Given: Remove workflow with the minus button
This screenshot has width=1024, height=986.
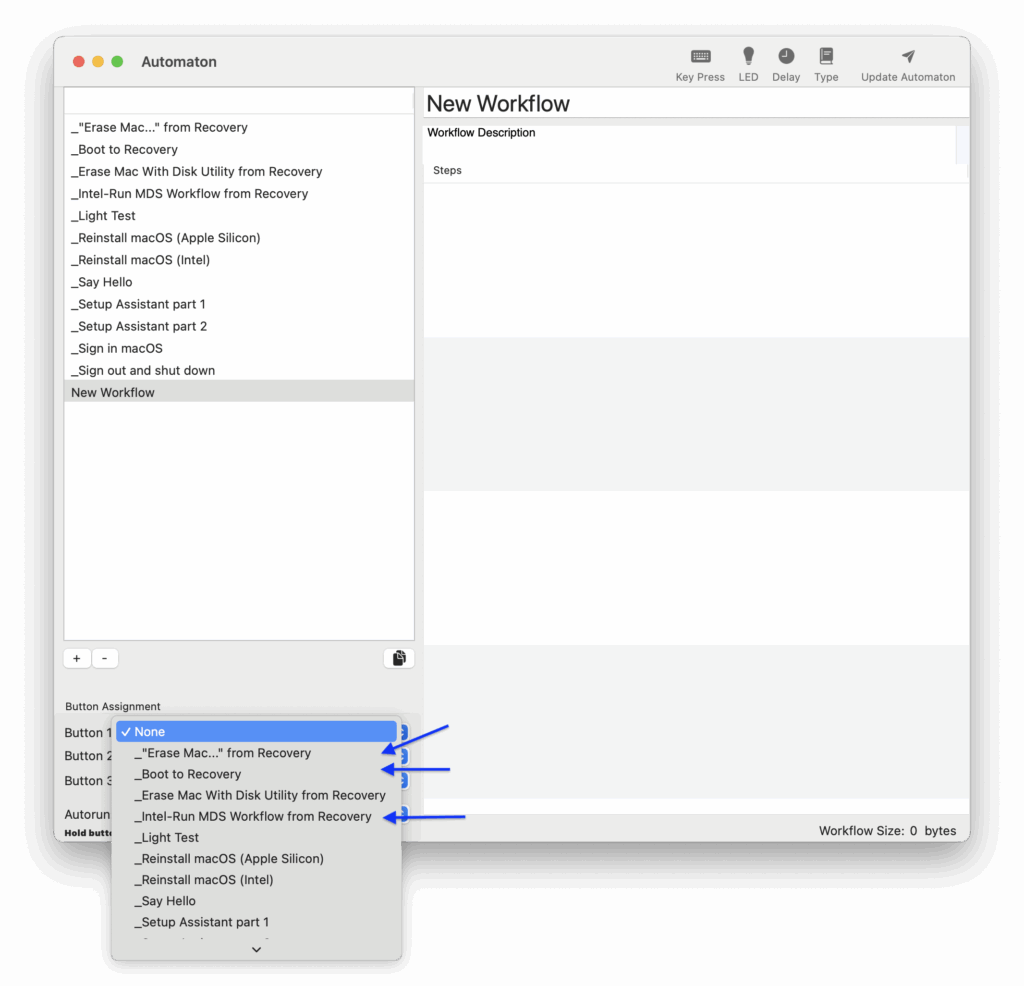Looking at the screenshot, I should (104, 658).
